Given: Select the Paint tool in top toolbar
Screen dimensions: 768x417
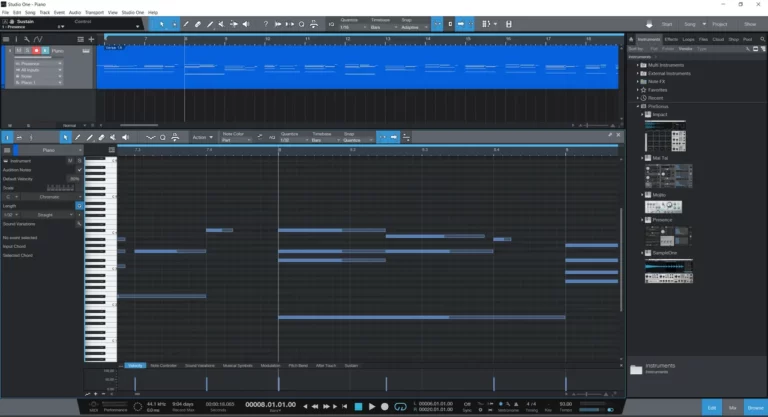Looking at the screenshot, I should (210, 24).
